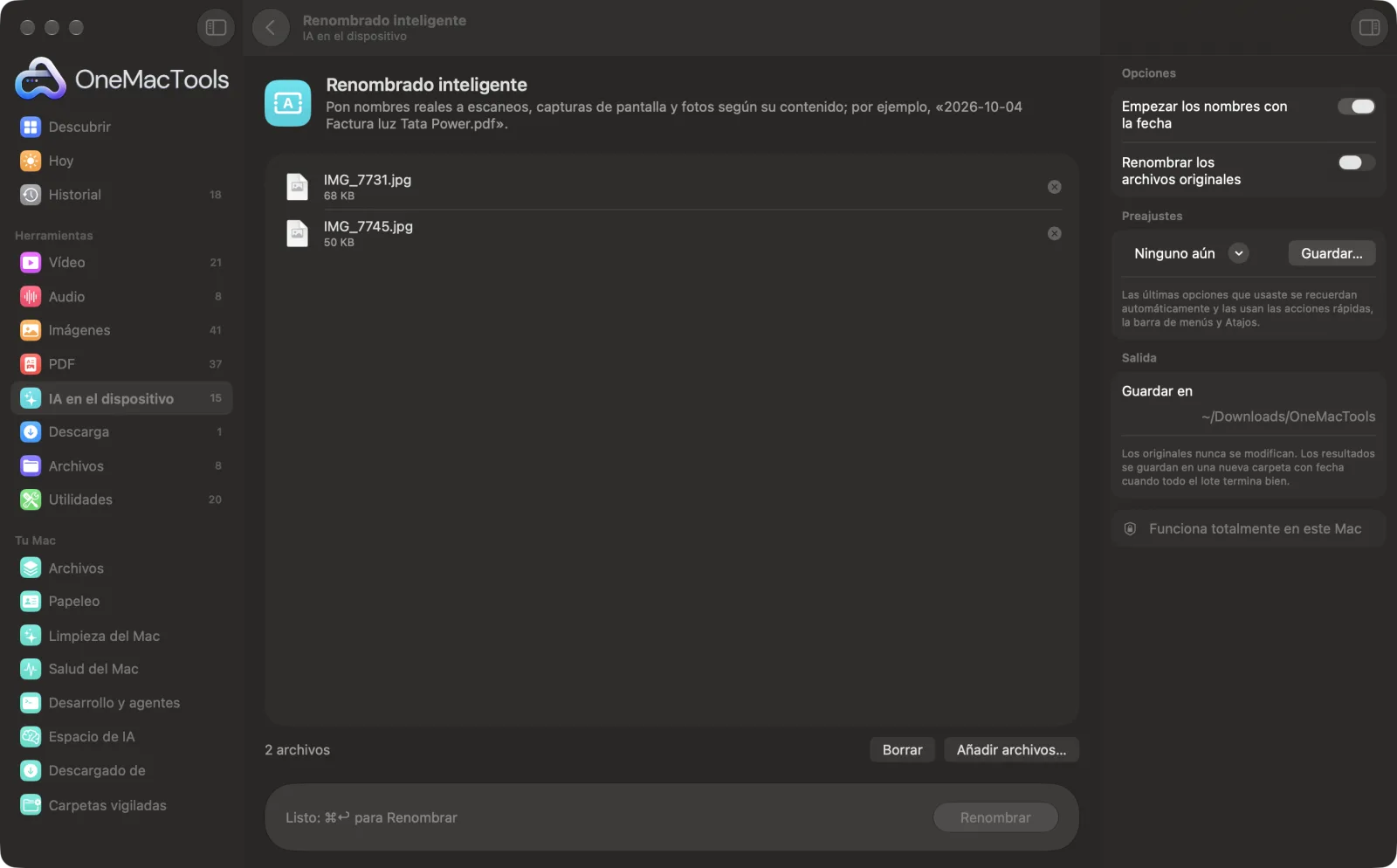Click the Descarga download icon

click(31, 432)
